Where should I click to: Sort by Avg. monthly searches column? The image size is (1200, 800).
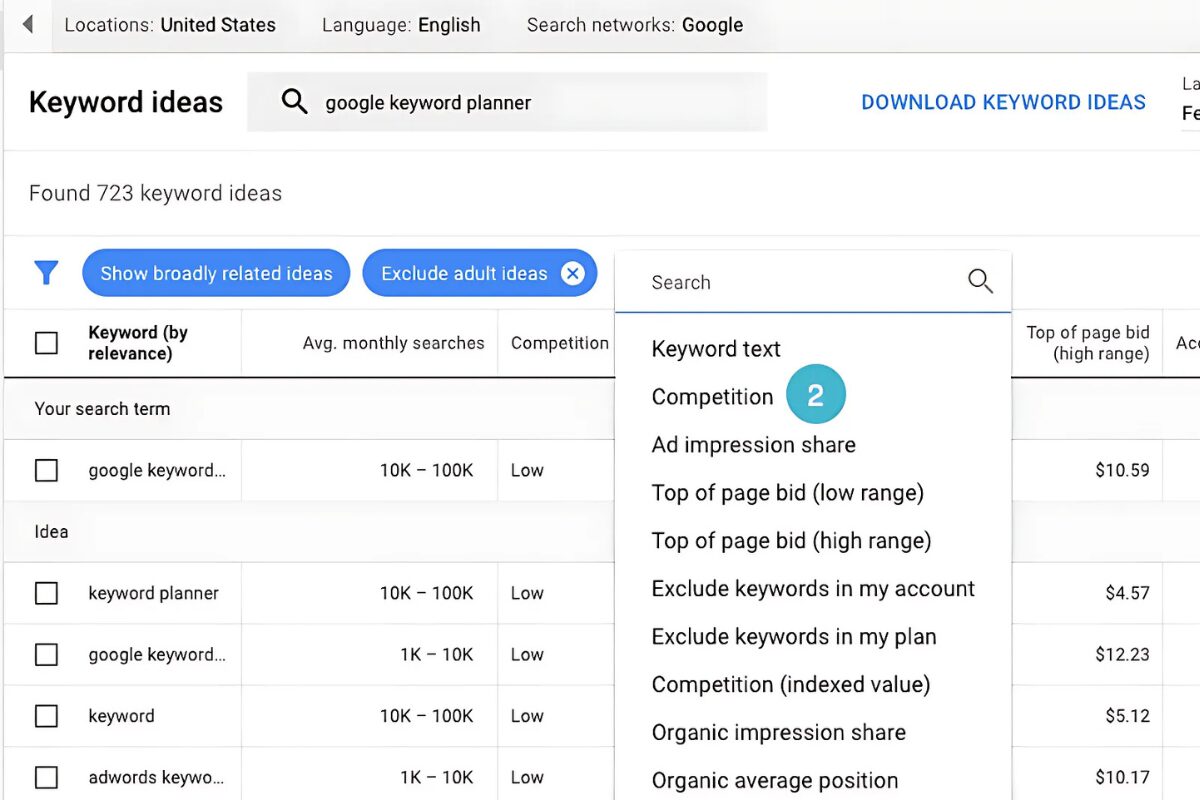[x=393, y=343]
